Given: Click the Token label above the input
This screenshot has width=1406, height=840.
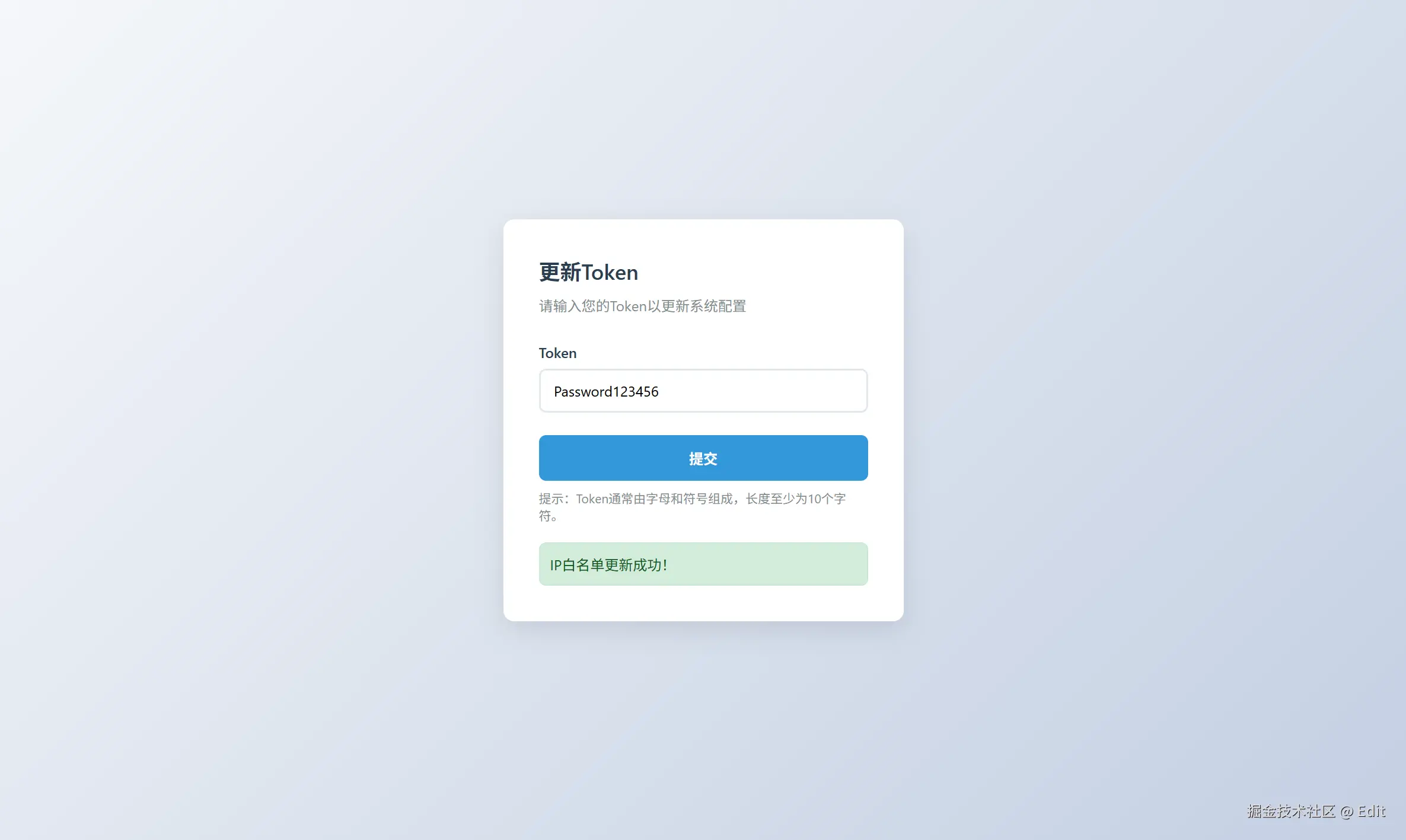Looking at the screenshot, I should tap(557, 353).
